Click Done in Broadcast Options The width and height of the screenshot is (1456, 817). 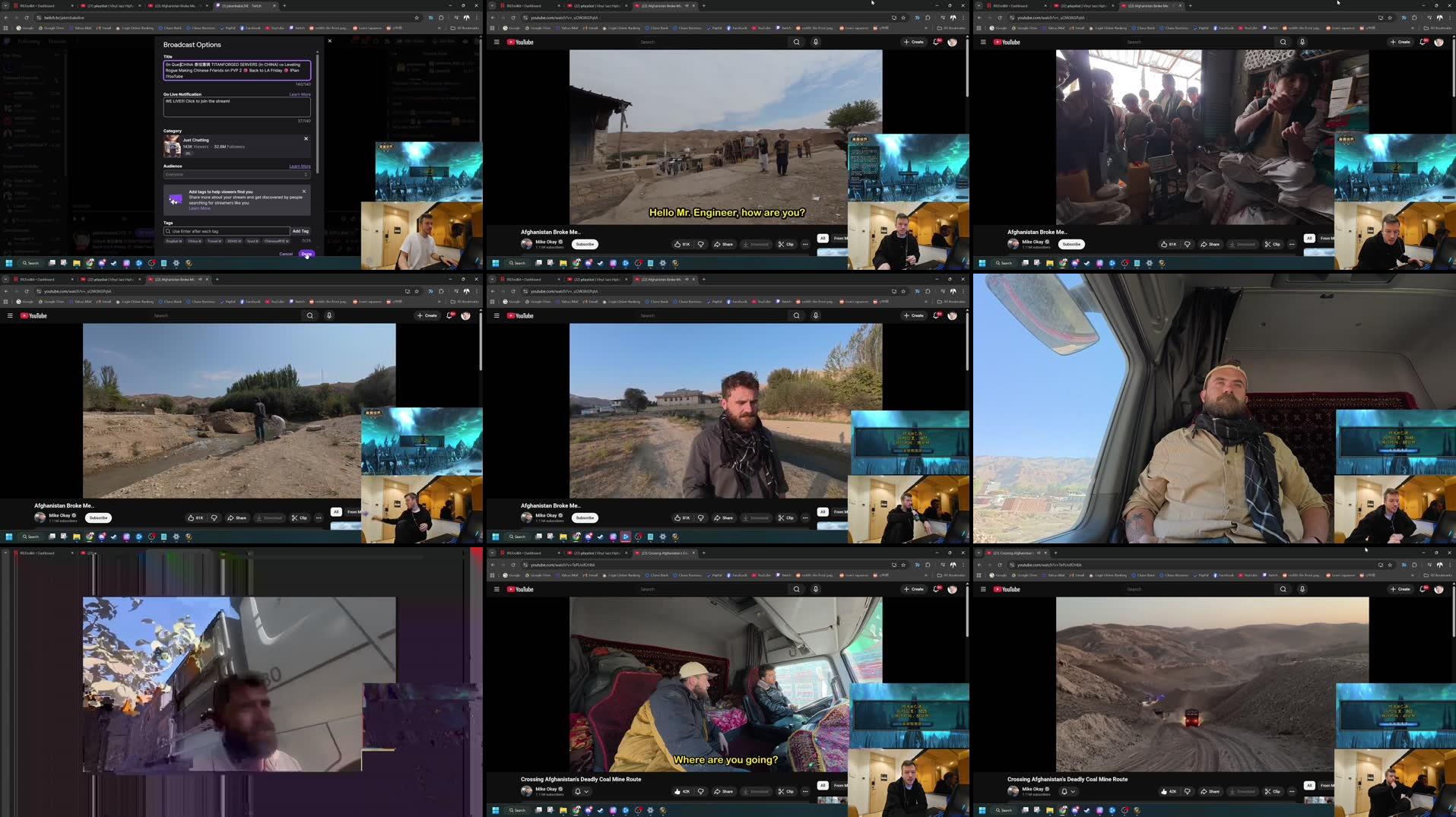[306, 254]
